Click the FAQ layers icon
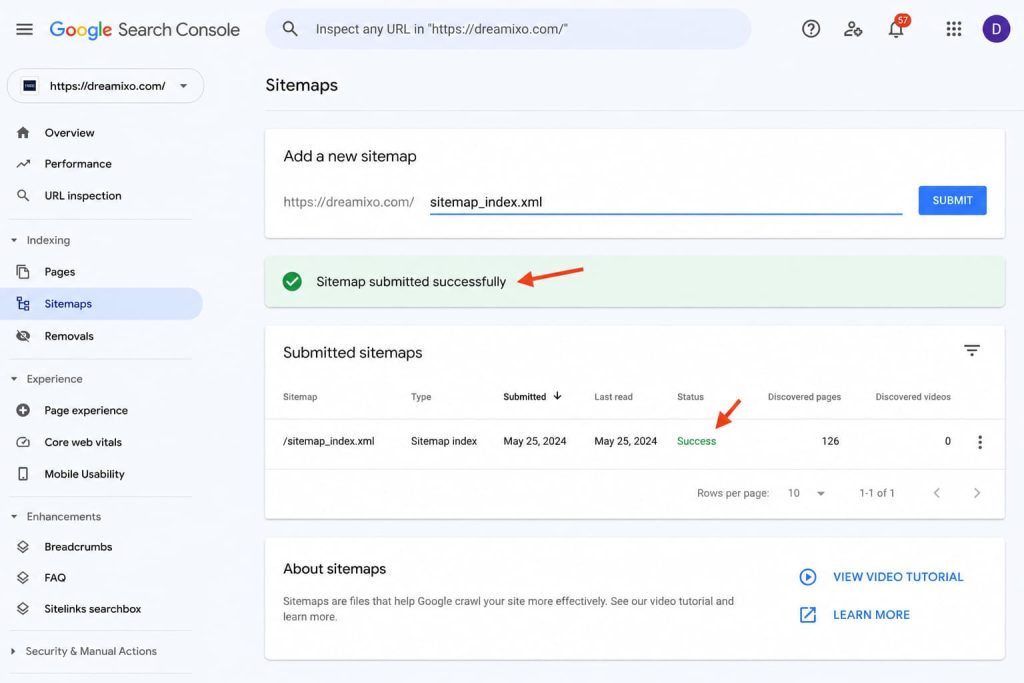Viewport: 1024px width, 683px height. pos(23,577)
